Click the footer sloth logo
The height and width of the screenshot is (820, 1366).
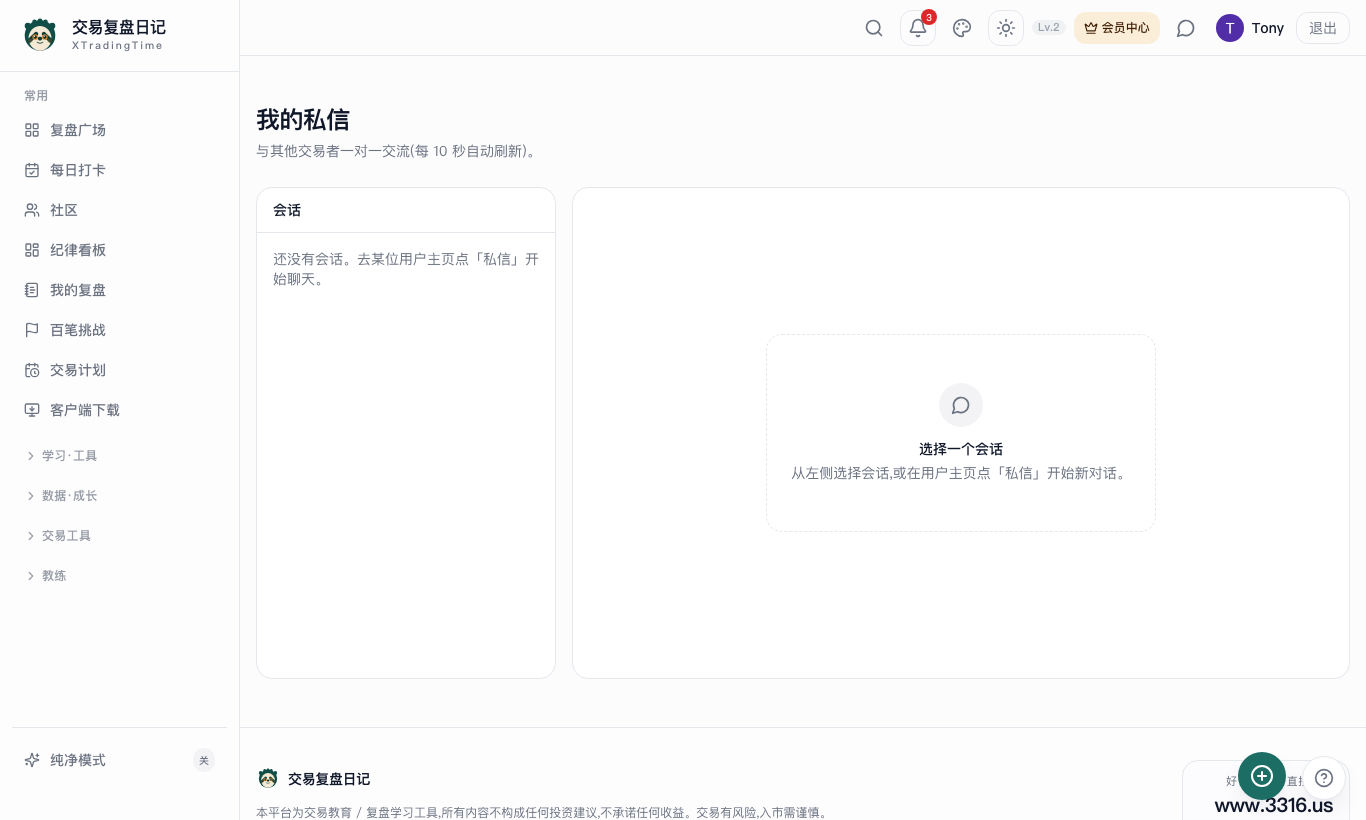pos(267,778)
